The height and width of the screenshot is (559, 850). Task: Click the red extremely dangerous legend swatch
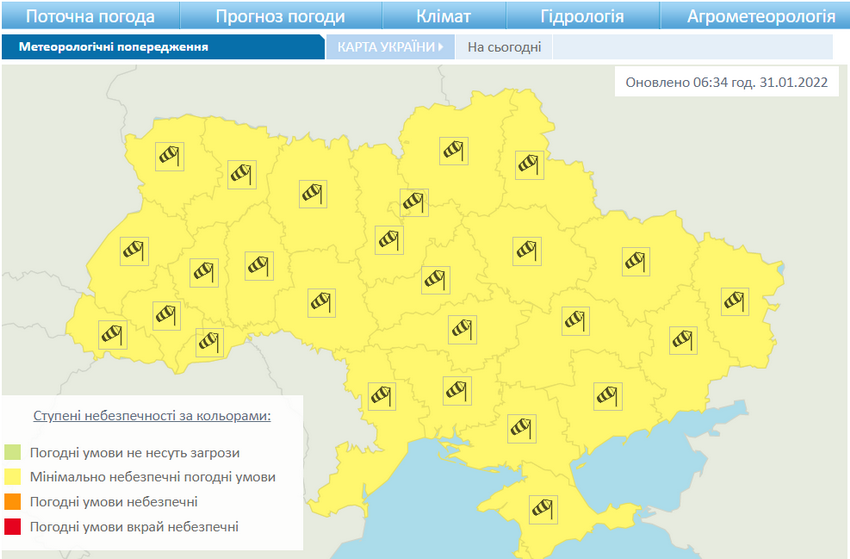point(12,526)
